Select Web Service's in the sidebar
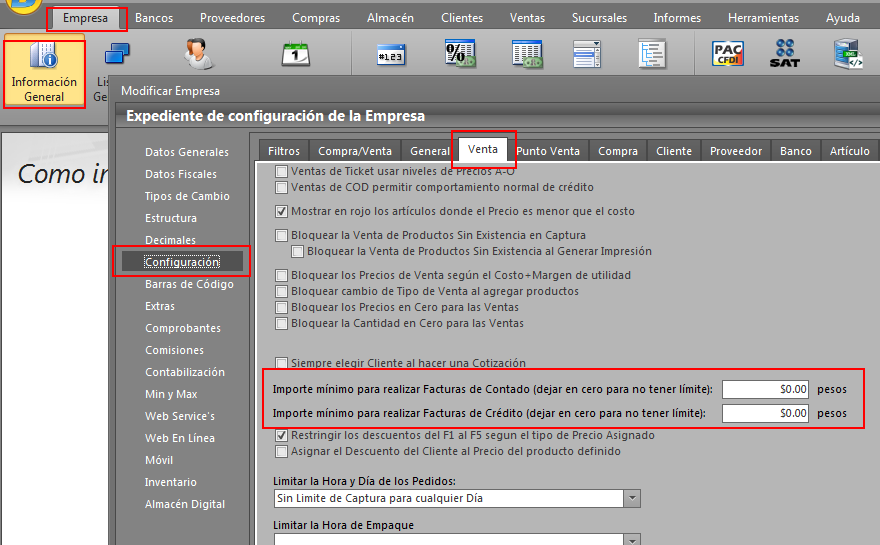 [180, 416]
